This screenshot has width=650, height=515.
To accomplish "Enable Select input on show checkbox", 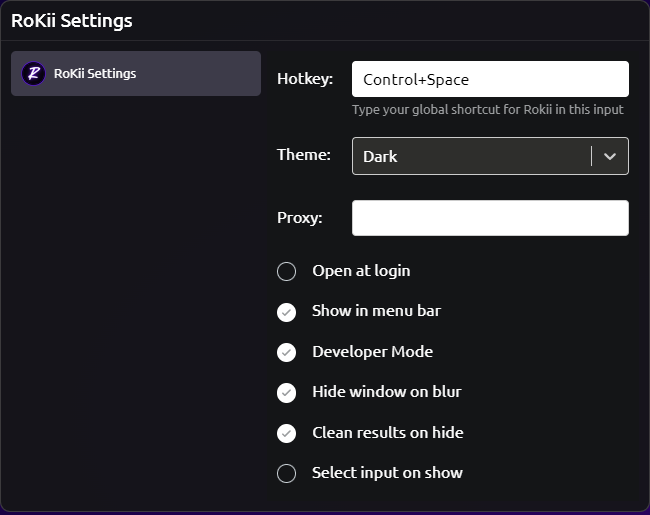I will (x=286, y=474).
